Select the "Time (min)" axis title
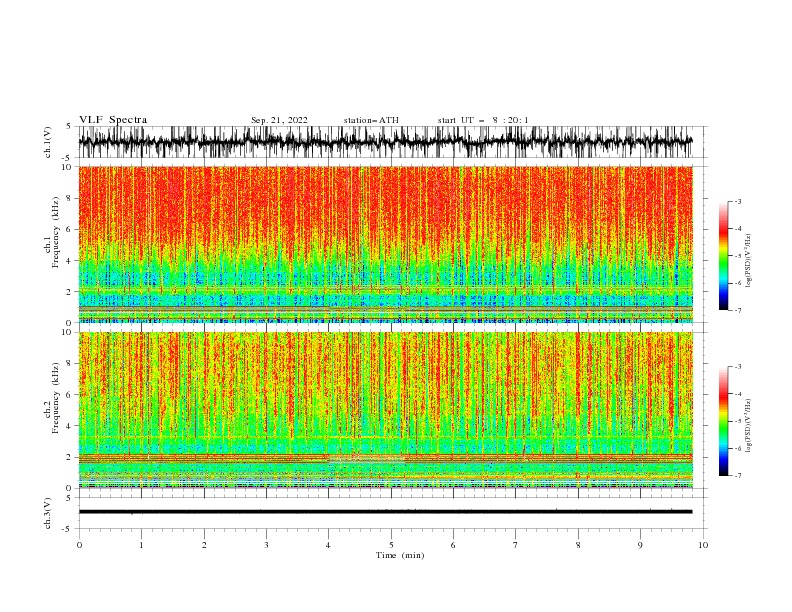 pyautogui.click(x=400, y=555)
